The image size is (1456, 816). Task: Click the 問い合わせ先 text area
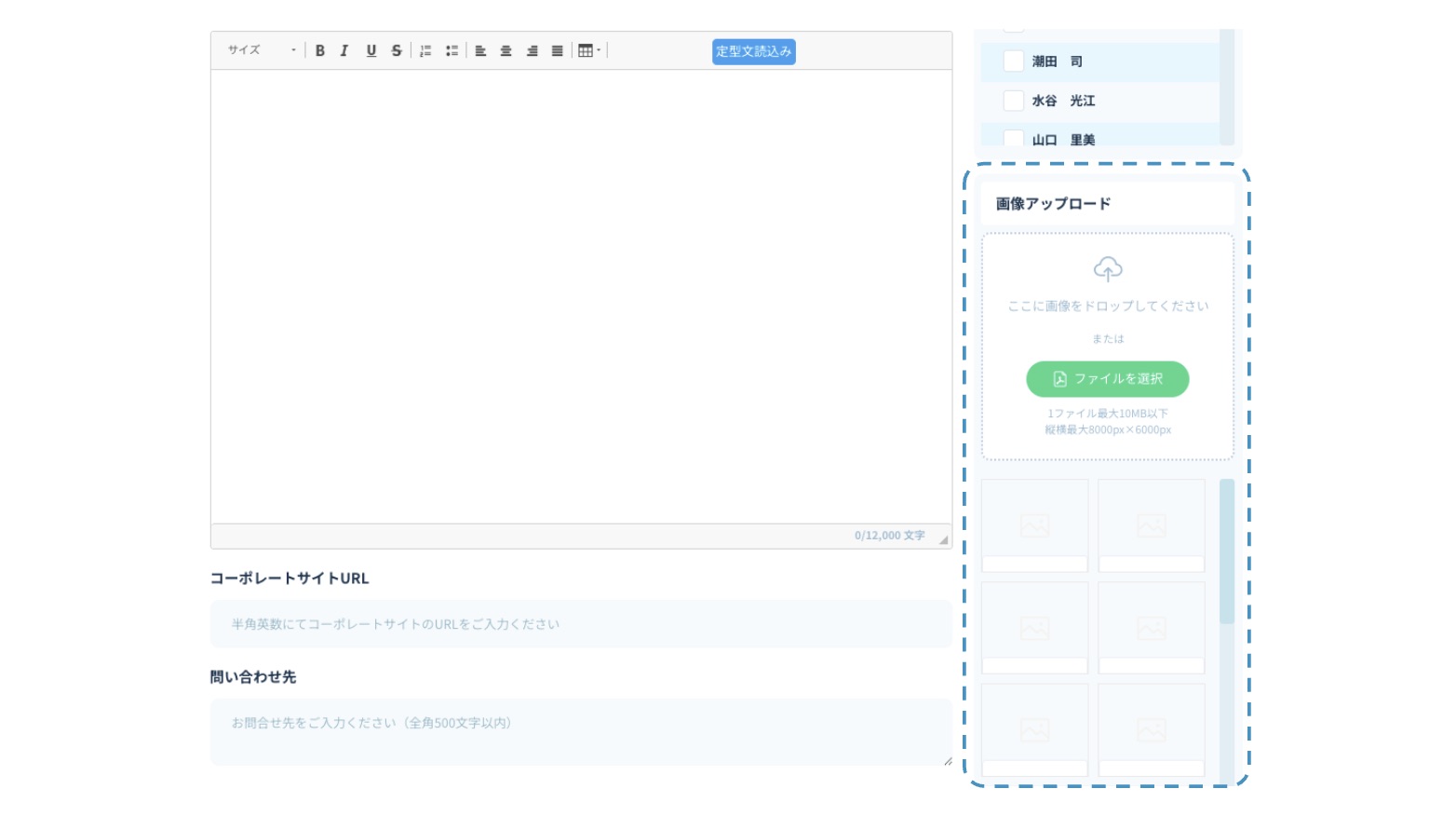tap(580, 732)
